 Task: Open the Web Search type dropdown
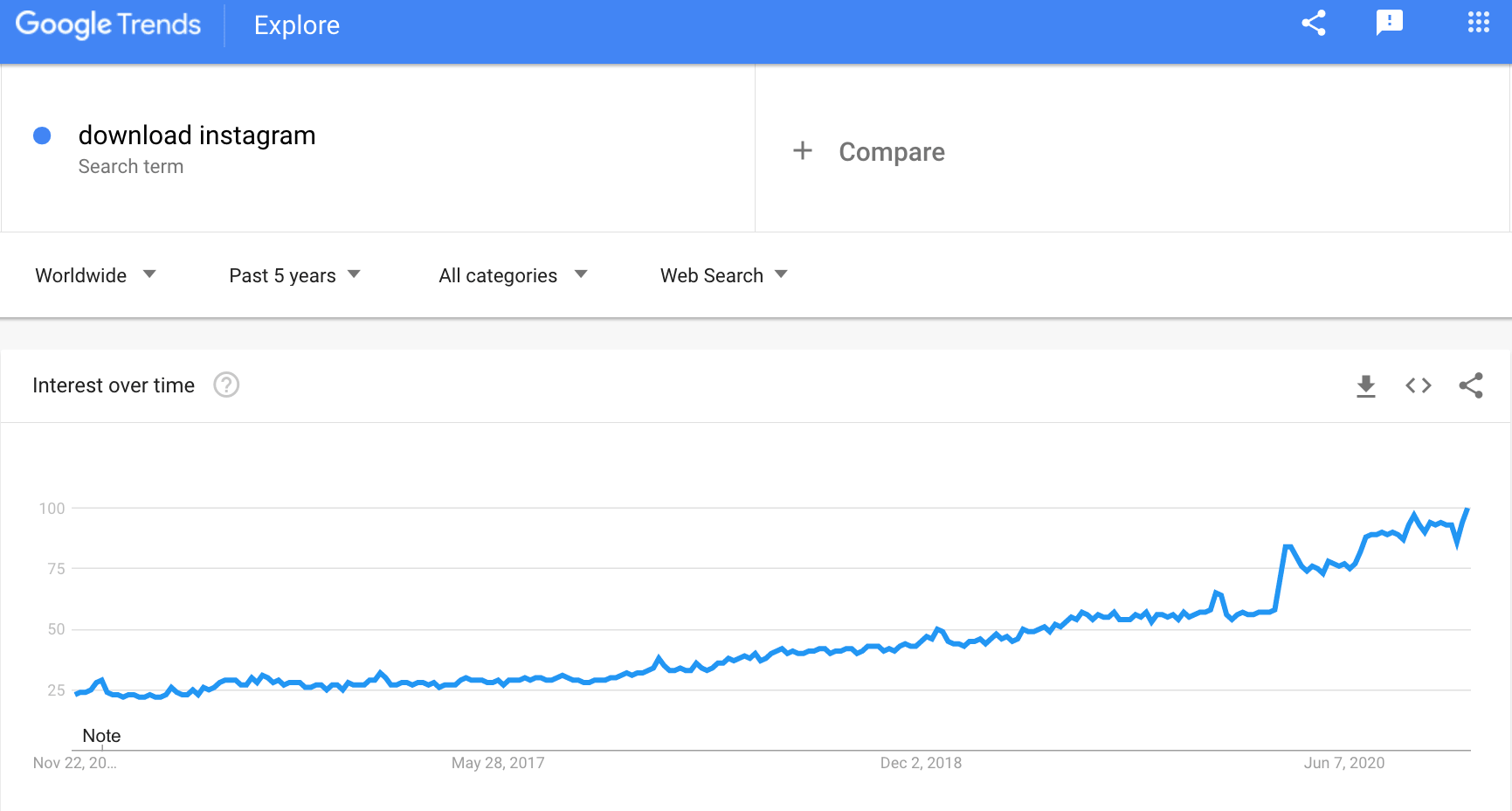click(723, 275)
